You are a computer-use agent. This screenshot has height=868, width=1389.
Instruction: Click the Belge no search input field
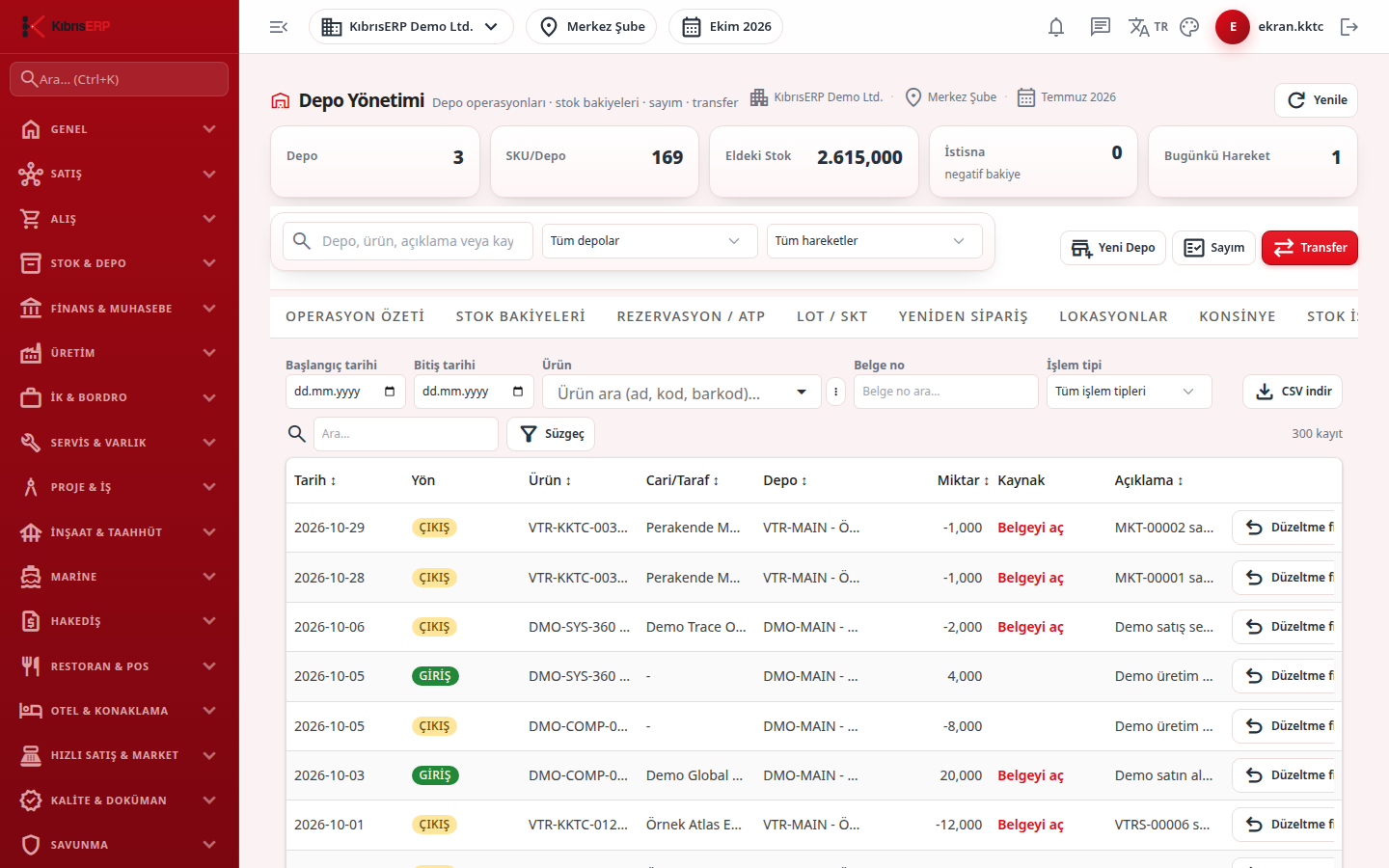pos(945,392)
